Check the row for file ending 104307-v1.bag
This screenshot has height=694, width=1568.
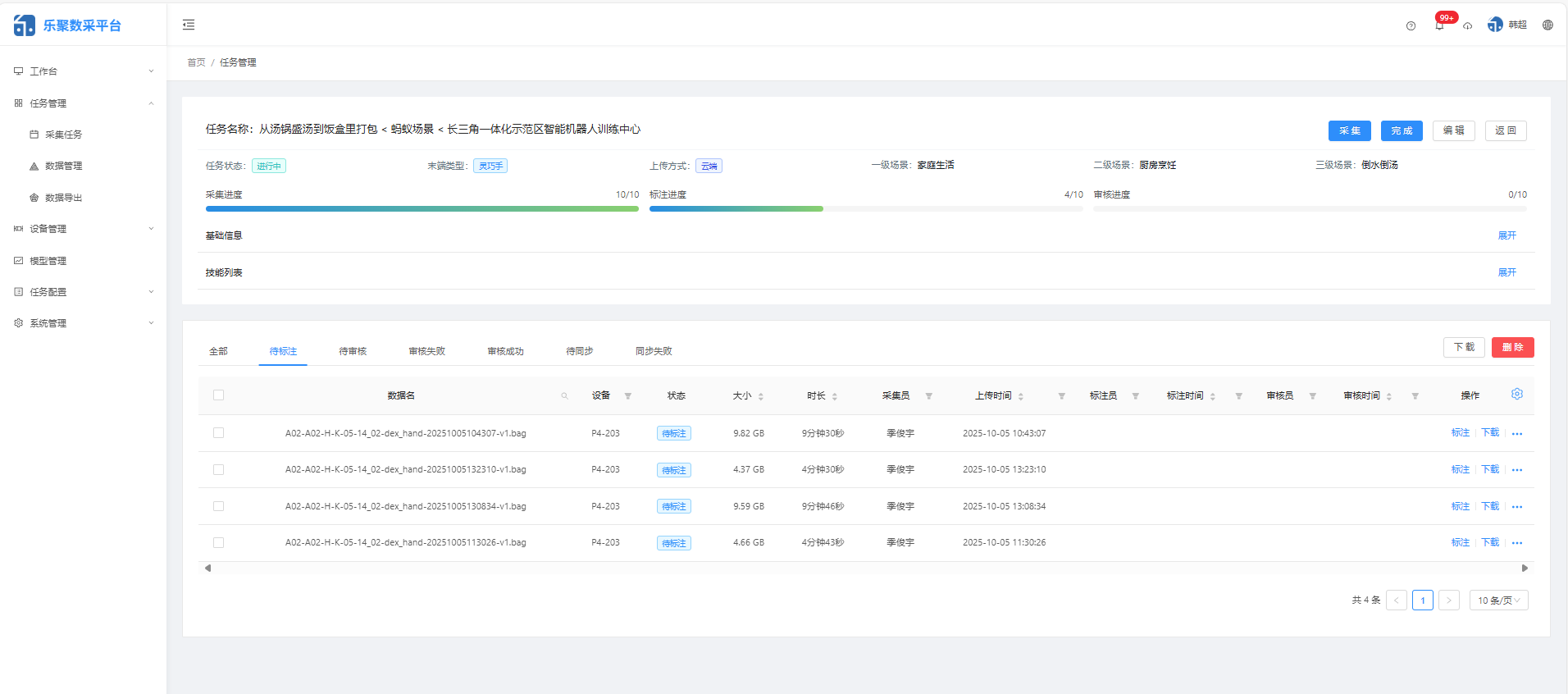coord(218,433)
